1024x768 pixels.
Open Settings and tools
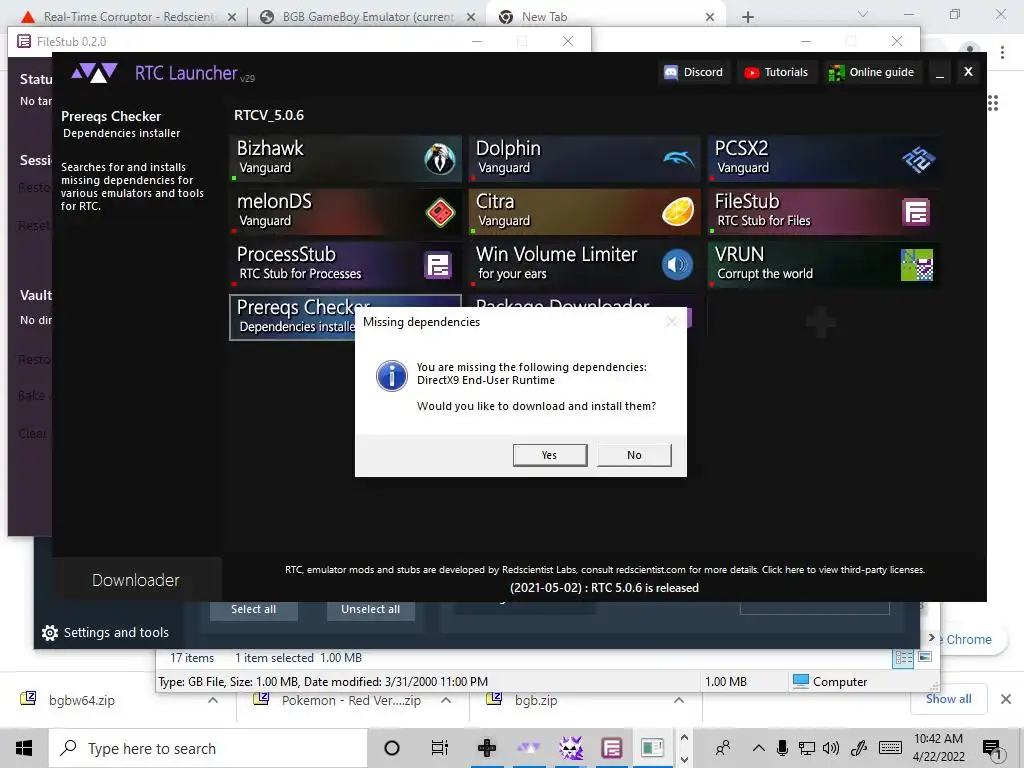point(106,632)
